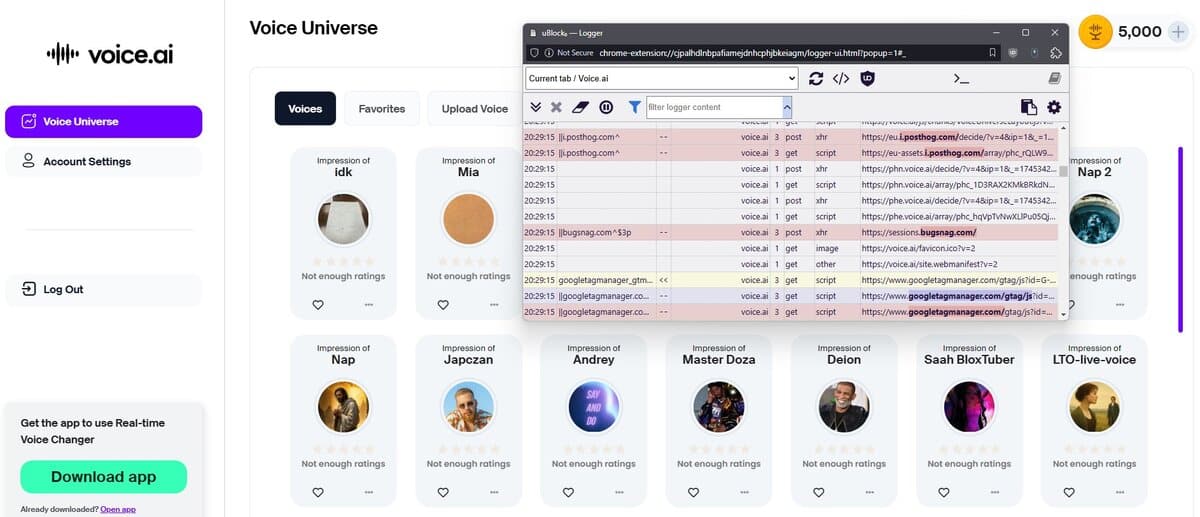Clear logger entries with the X icon
This screenshot has height=517, width=1200.
pos(557,107)
